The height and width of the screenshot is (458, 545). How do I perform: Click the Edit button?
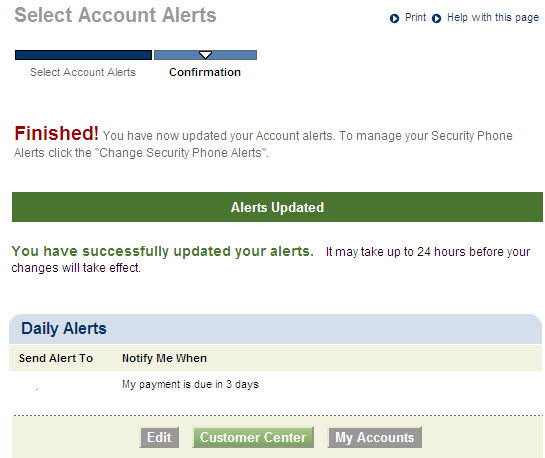160,437
